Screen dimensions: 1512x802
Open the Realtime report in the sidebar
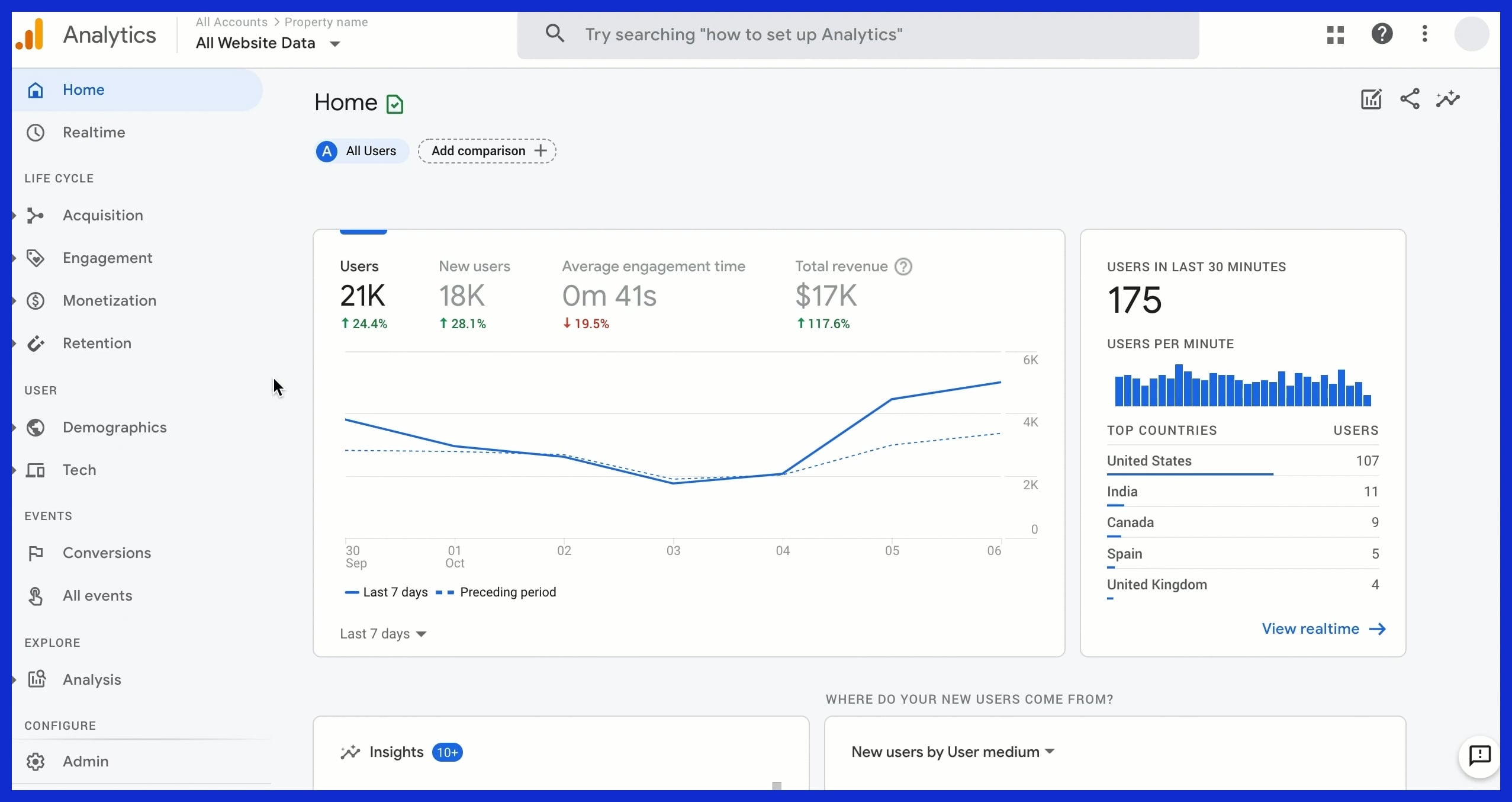[94, 132]
